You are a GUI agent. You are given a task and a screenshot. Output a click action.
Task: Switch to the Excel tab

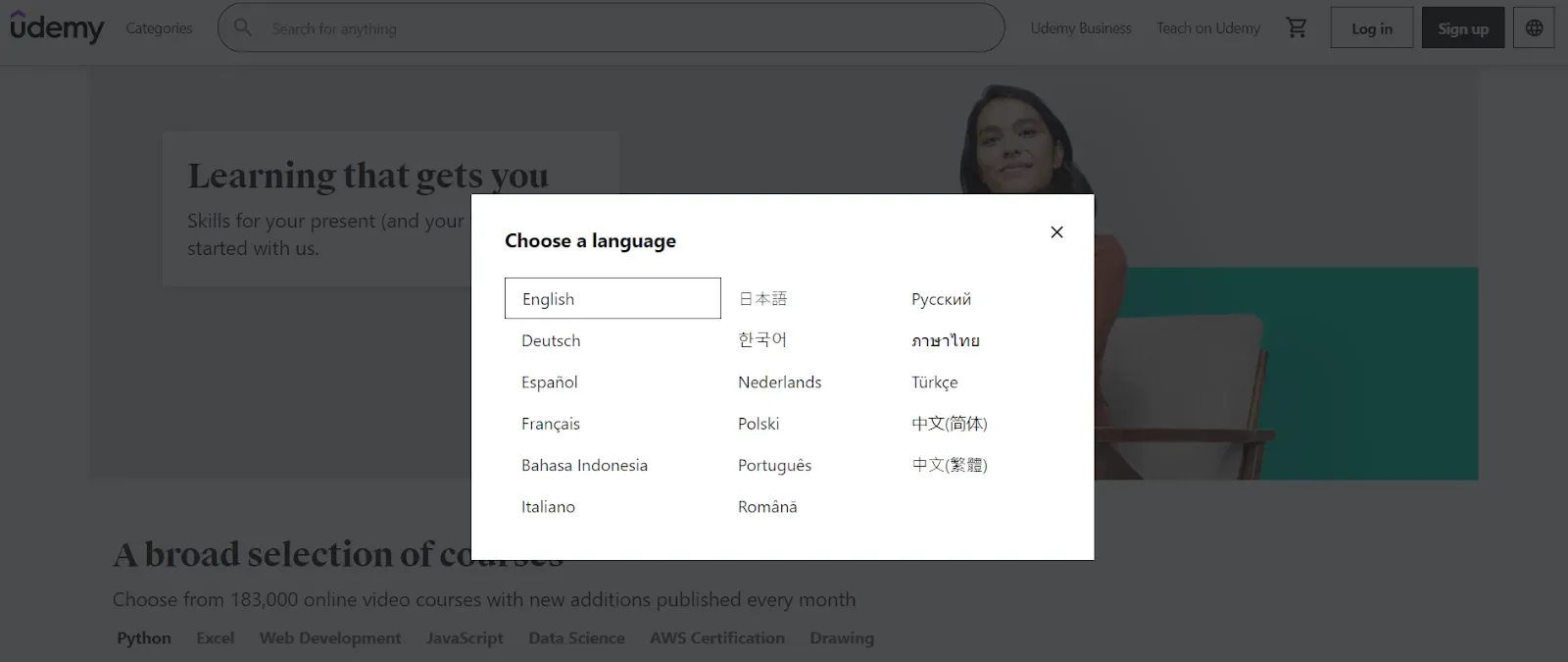coord(215,637)
